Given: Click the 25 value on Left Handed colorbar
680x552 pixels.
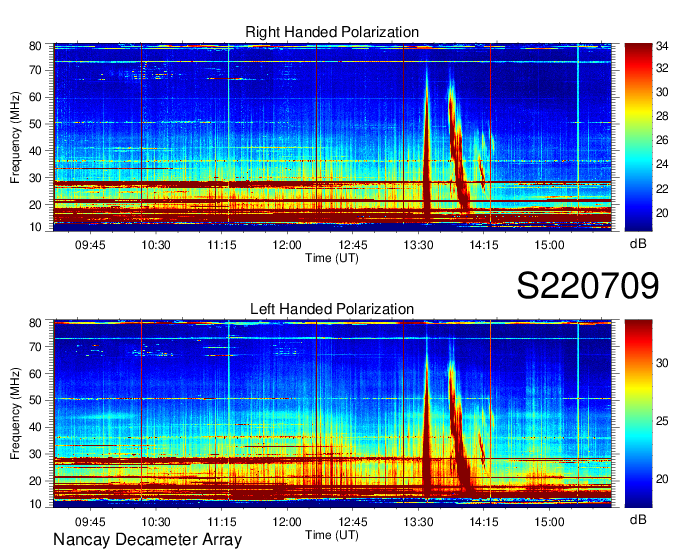Looking at the screenshot, I should pyautogui.click(x=662, y=421).
